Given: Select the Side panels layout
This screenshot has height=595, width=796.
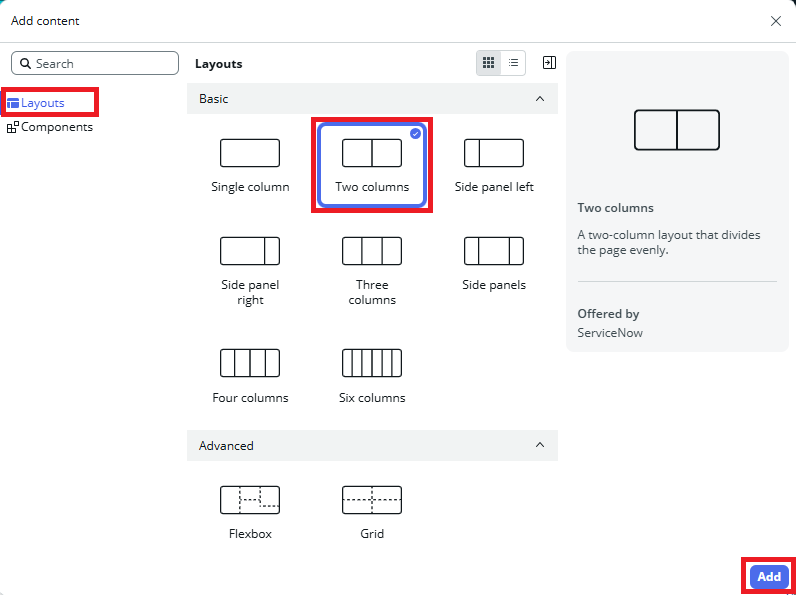Looking at the screenshot, I should (493, 251).
